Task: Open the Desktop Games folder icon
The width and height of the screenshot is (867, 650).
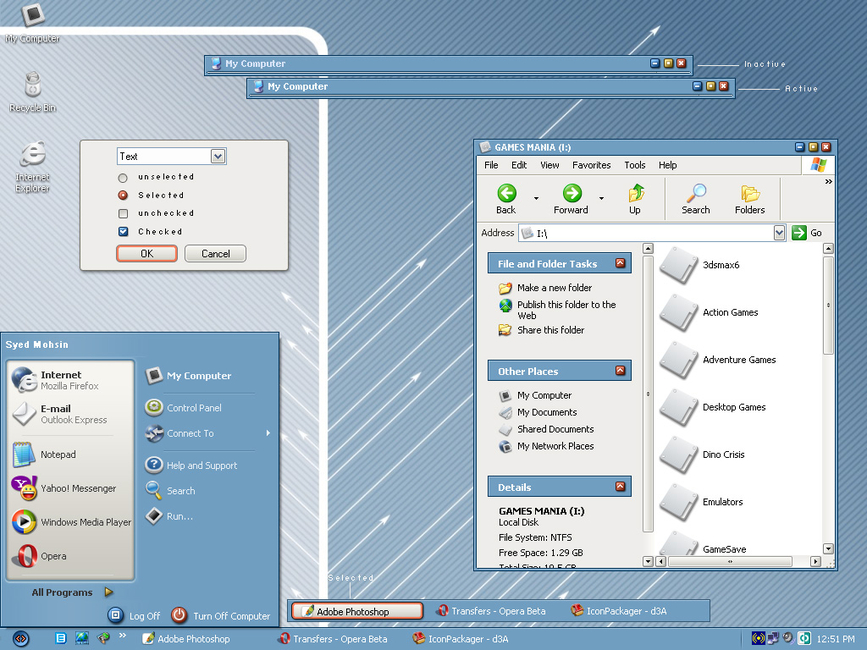Action: click(679, 407)
